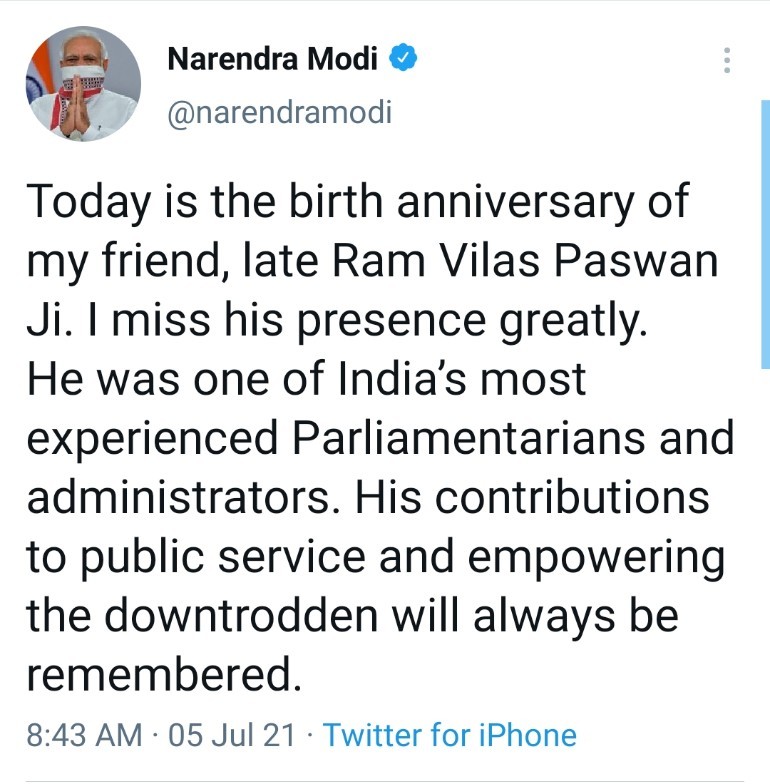Click the Twitter for iPhone source link

[450, 736]
